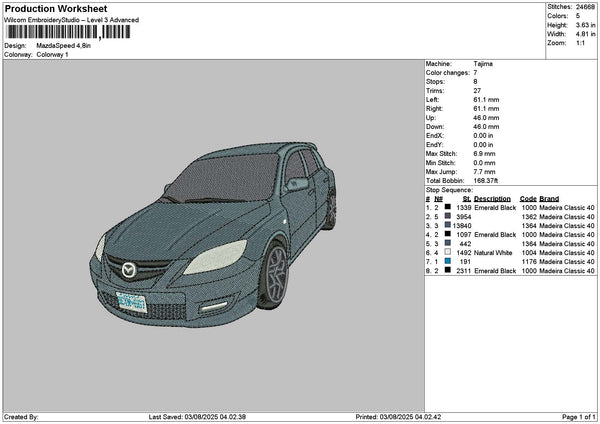Click the Stitches value 24668

click(583, 7)
